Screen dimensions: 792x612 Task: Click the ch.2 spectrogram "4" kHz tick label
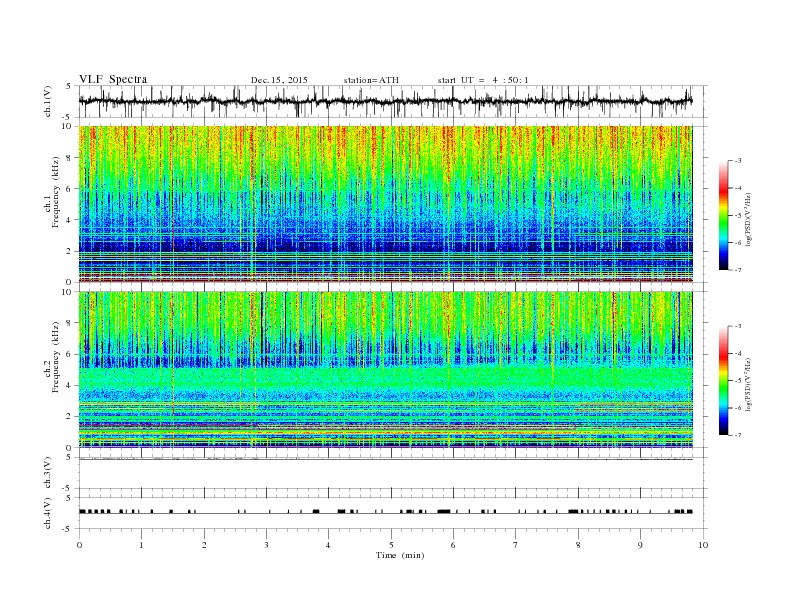tap(69, 385)
